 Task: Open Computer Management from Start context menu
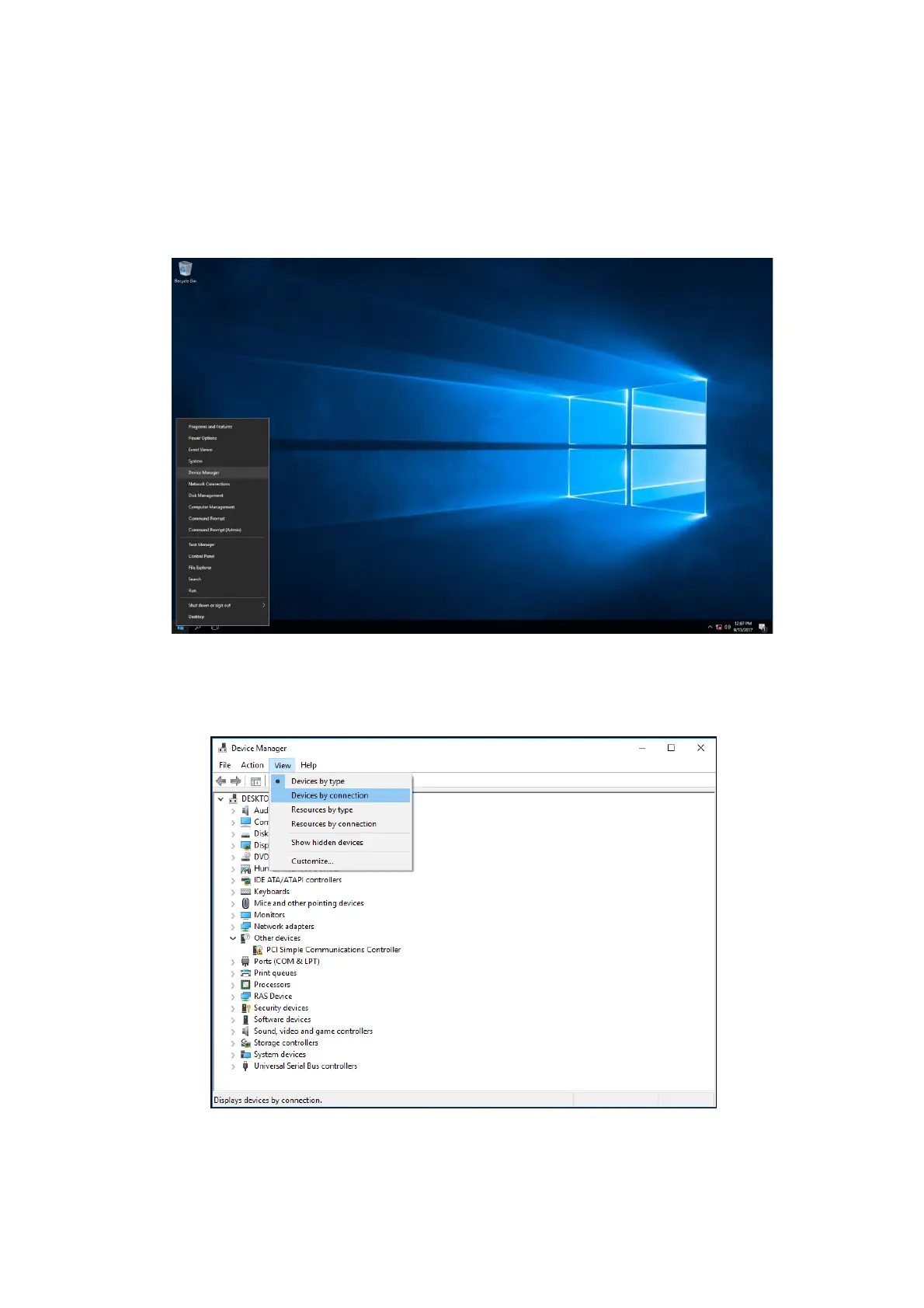(x=223, y=507)
